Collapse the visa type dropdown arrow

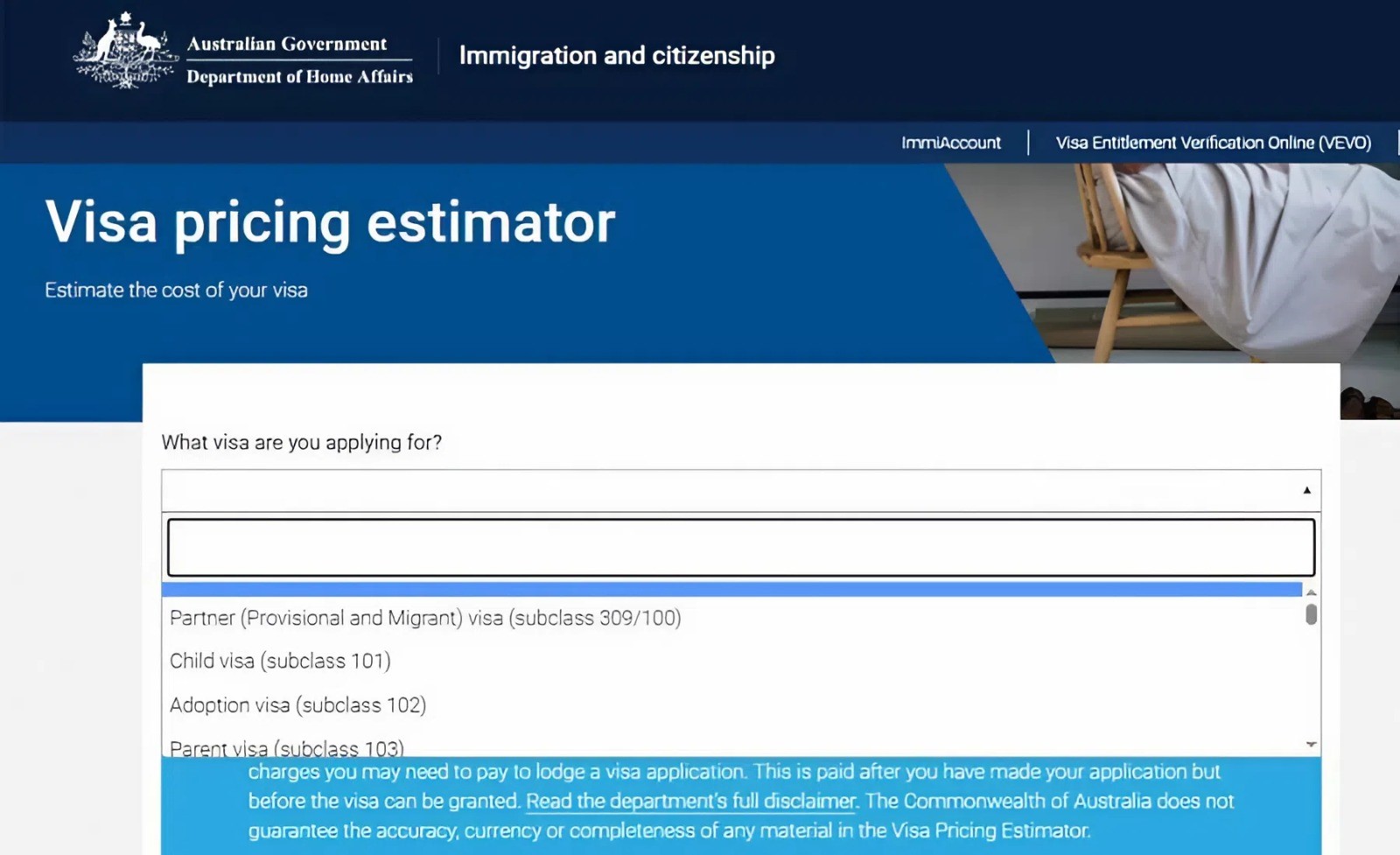1306,490
